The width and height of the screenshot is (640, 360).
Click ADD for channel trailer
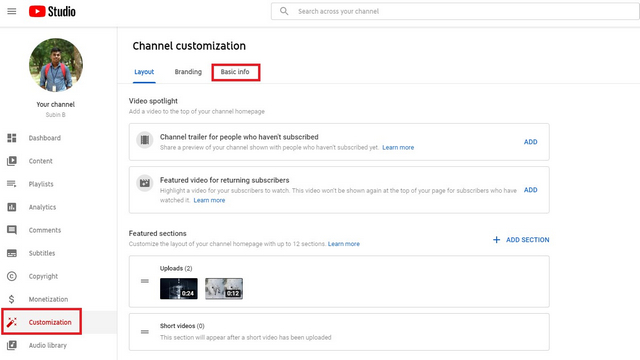(531, 142)
